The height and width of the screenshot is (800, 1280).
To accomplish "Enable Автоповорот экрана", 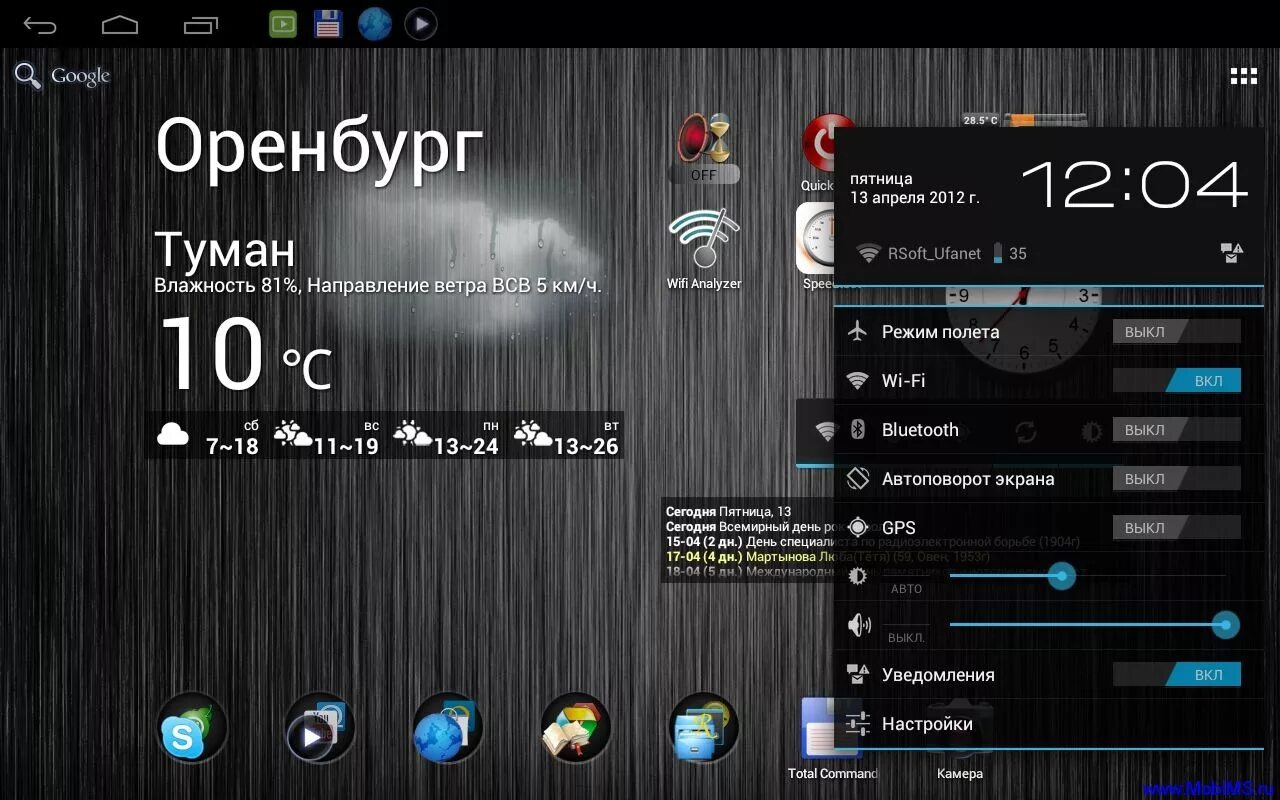I will [1176, 478].
